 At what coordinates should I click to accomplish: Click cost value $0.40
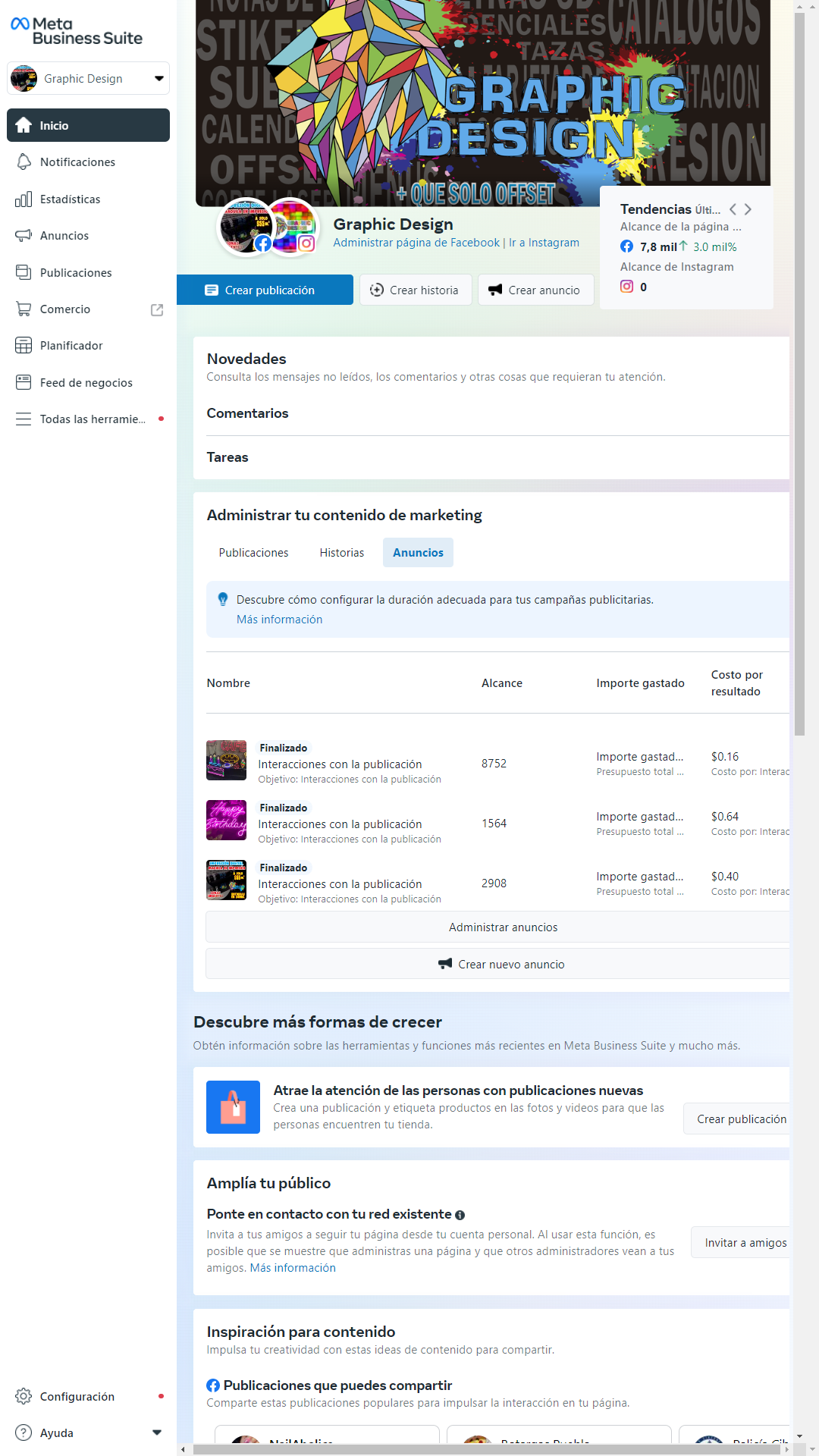pyautogui.click(x=725, y=877)
